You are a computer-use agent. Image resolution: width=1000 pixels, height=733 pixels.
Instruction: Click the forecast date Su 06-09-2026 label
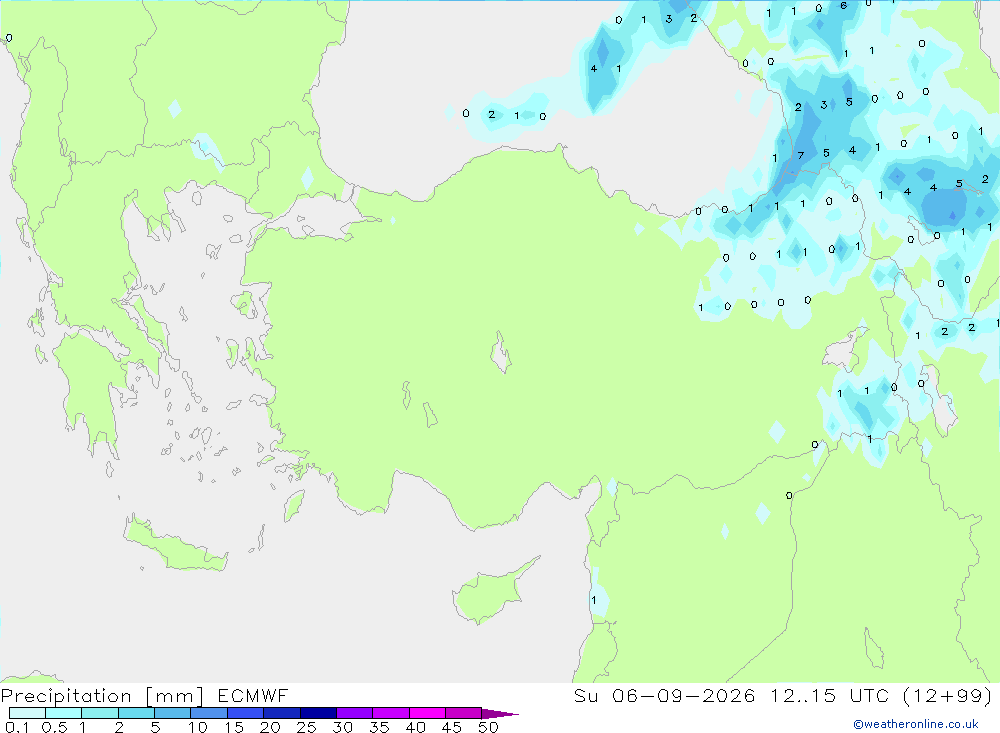664,695
